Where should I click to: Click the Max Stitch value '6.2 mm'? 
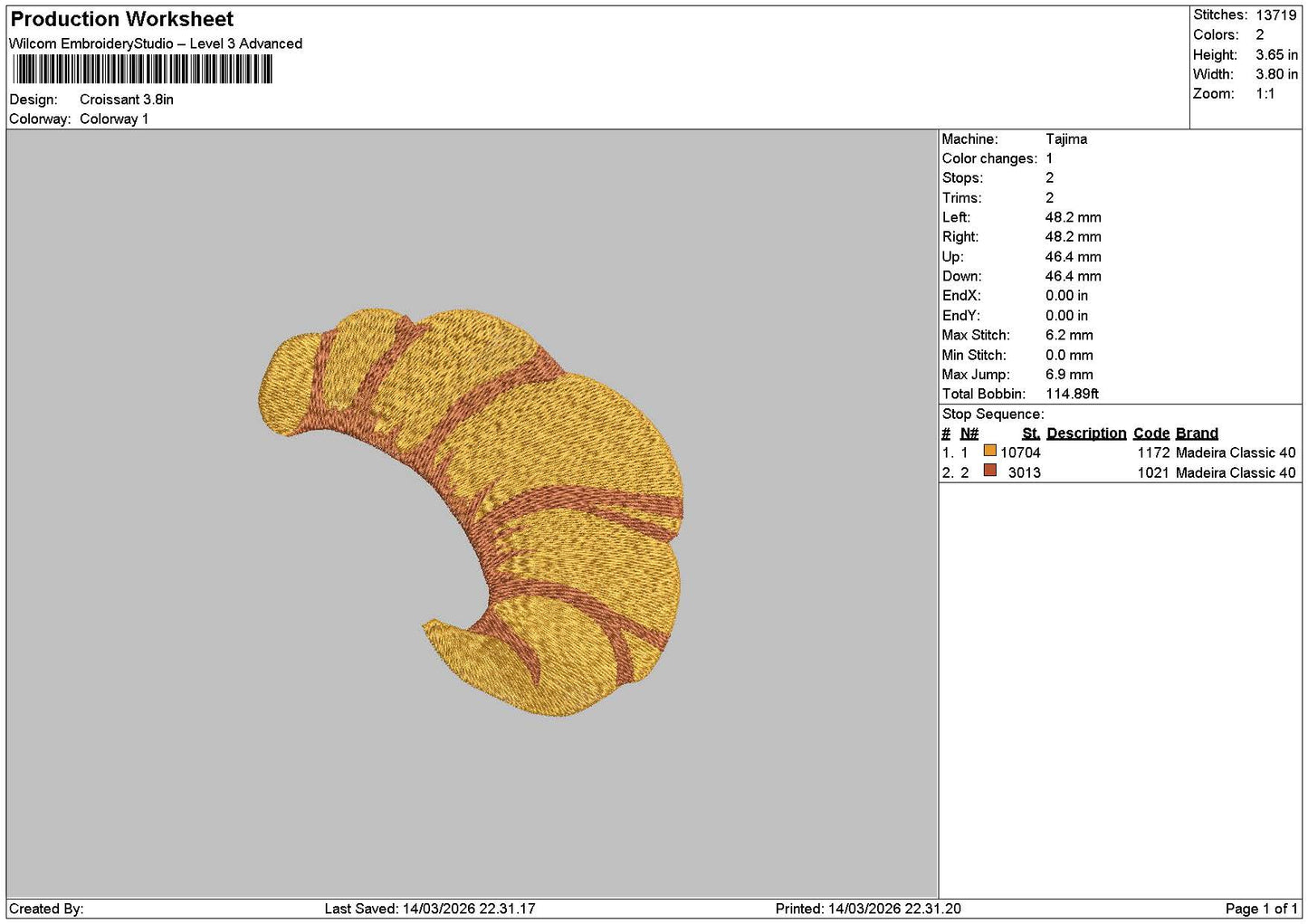pyautogui.click(x=1069, y=336)
